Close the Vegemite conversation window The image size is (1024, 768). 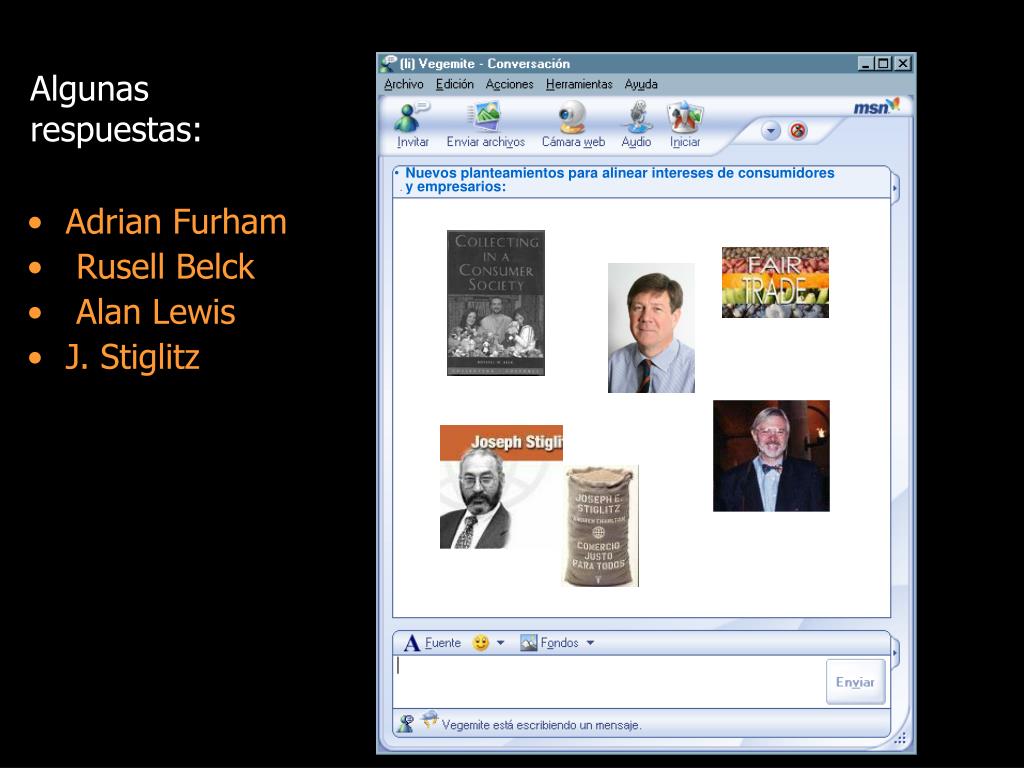pos(902,64)
